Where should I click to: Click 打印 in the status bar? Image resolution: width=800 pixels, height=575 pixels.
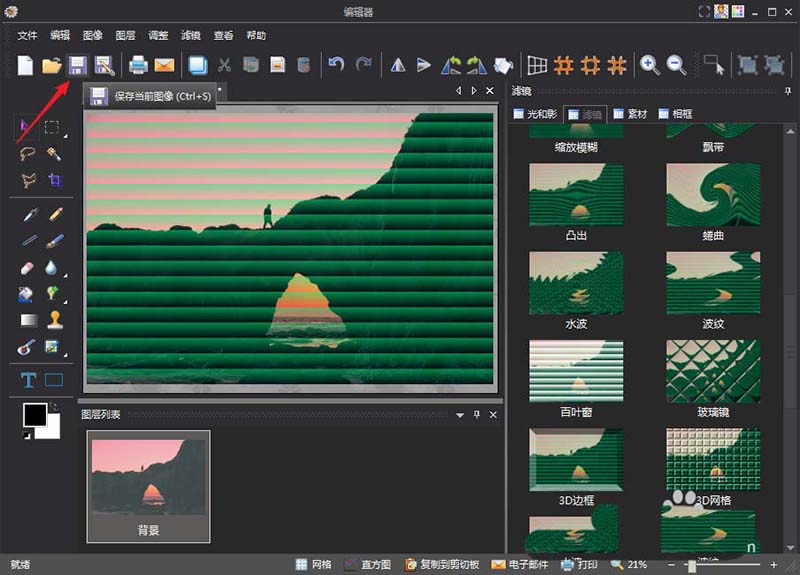(579, 564)
